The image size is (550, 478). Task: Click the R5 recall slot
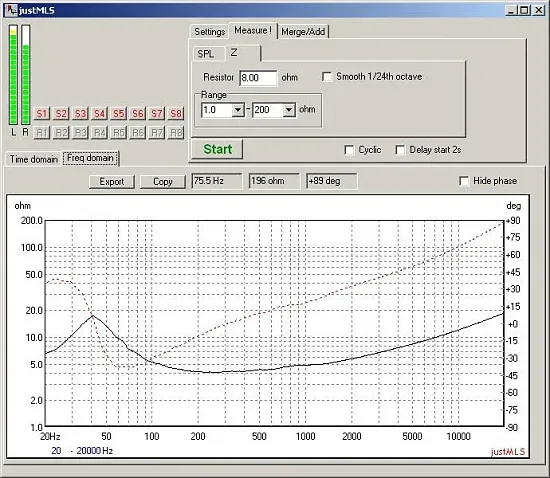(118, 133)
